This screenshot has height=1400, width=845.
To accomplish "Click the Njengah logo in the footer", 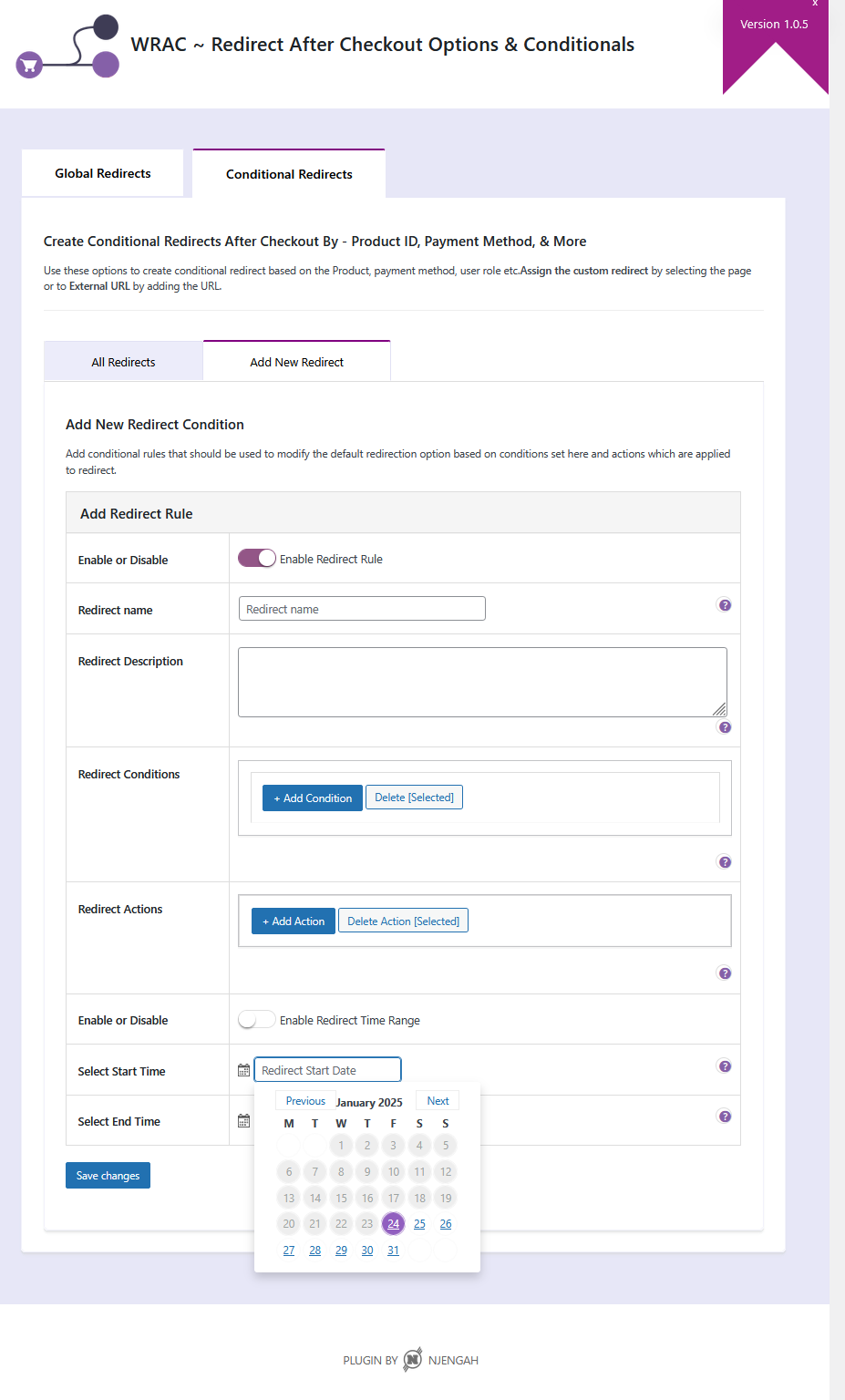I will (x=412, y=1359).
